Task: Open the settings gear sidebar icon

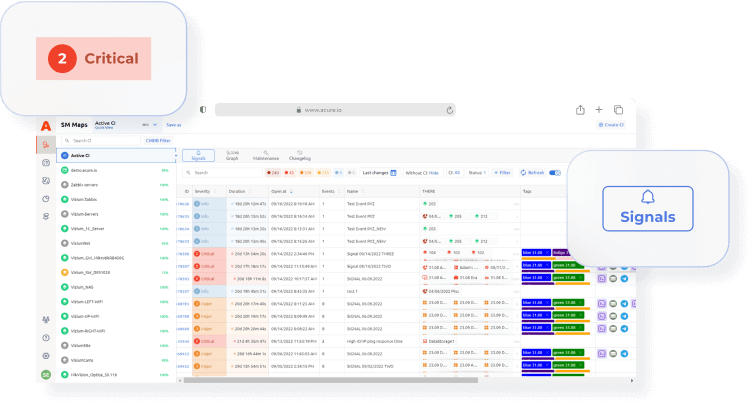Action: [46, 356]
